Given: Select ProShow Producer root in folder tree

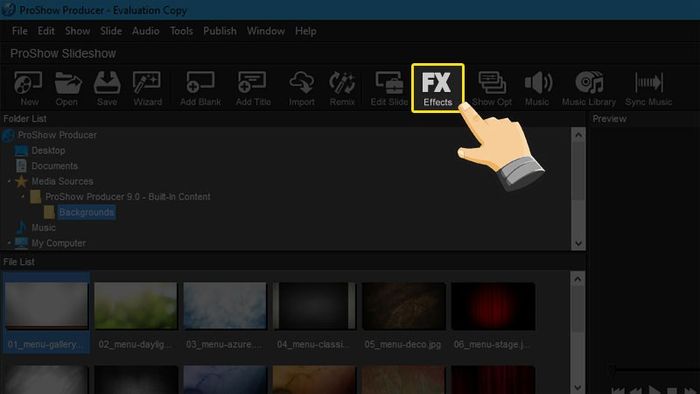Looking at the screenshot, I should tap(57, 135).
